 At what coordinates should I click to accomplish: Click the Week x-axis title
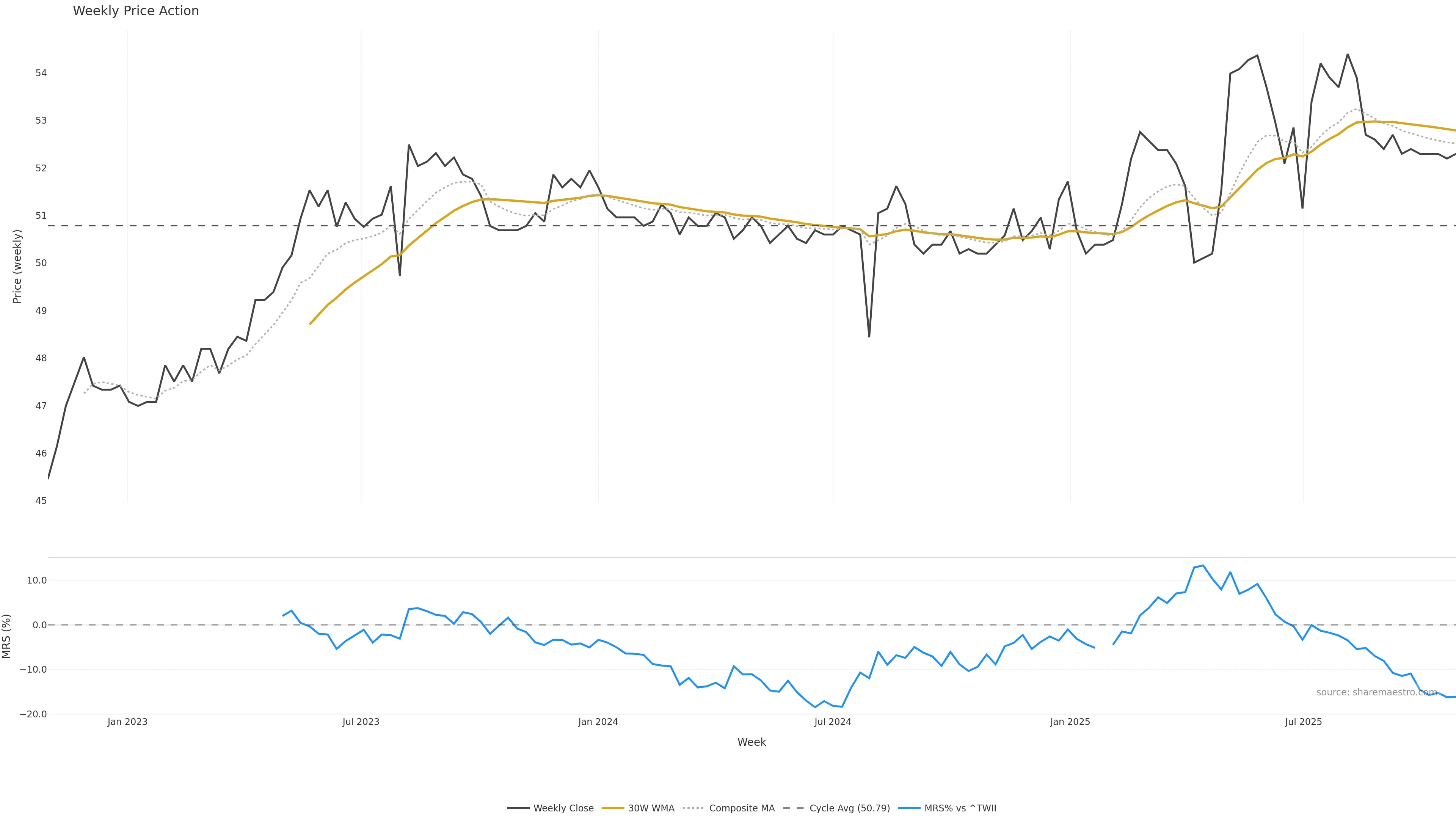coord(751,742)
